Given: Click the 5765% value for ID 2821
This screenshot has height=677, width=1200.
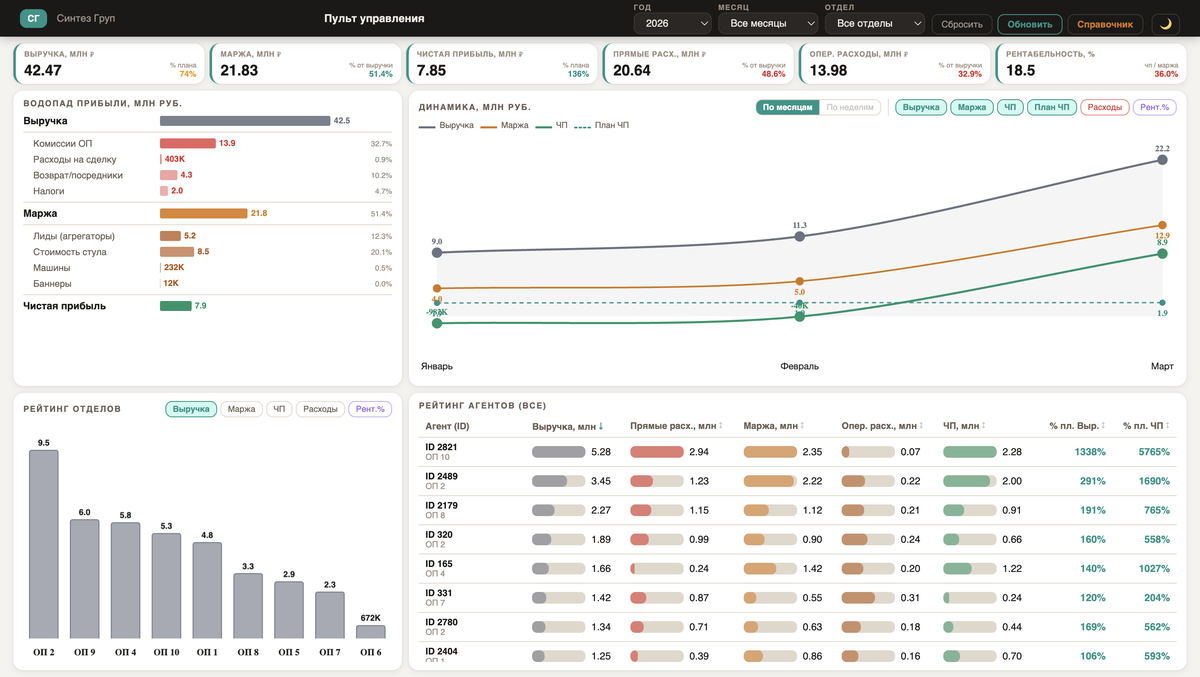Looking at the screenshot, I should (1153, 452).
